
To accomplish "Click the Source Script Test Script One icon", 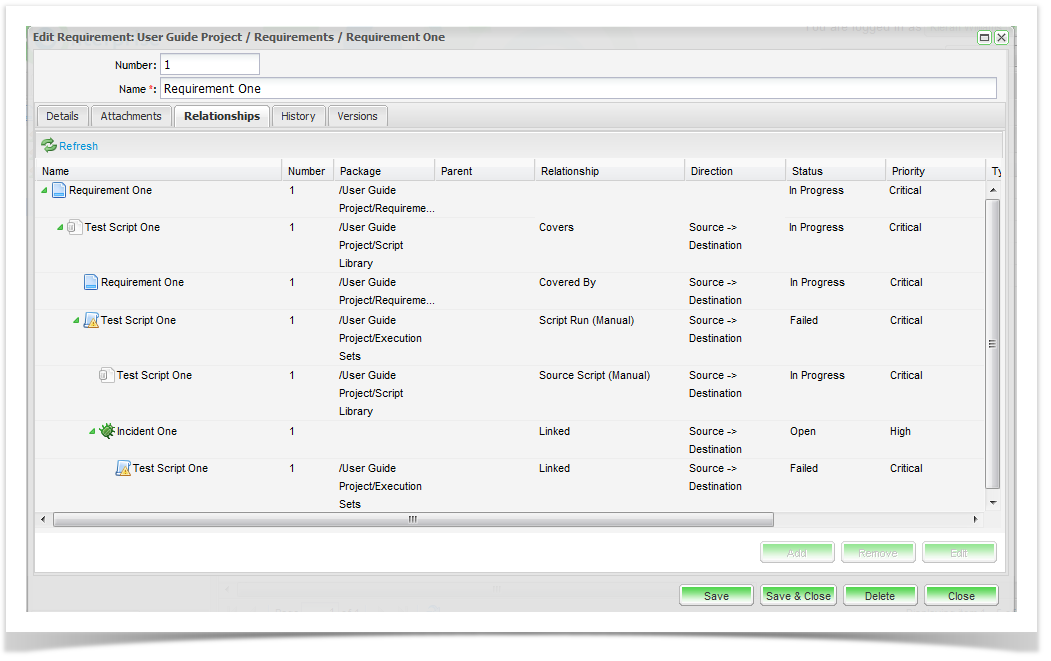I will click(x=107, y=375).
